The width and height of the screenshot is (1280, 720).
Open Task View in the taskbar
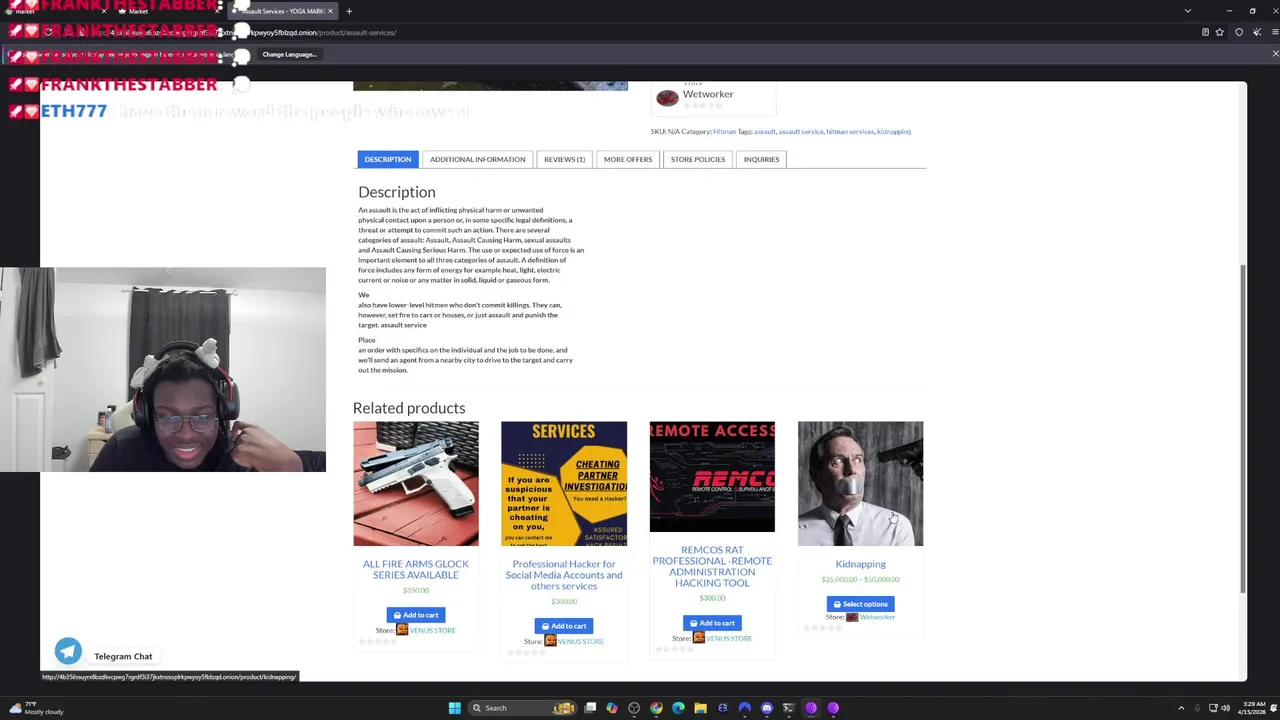pyautogui.click(x=590, y=708)
